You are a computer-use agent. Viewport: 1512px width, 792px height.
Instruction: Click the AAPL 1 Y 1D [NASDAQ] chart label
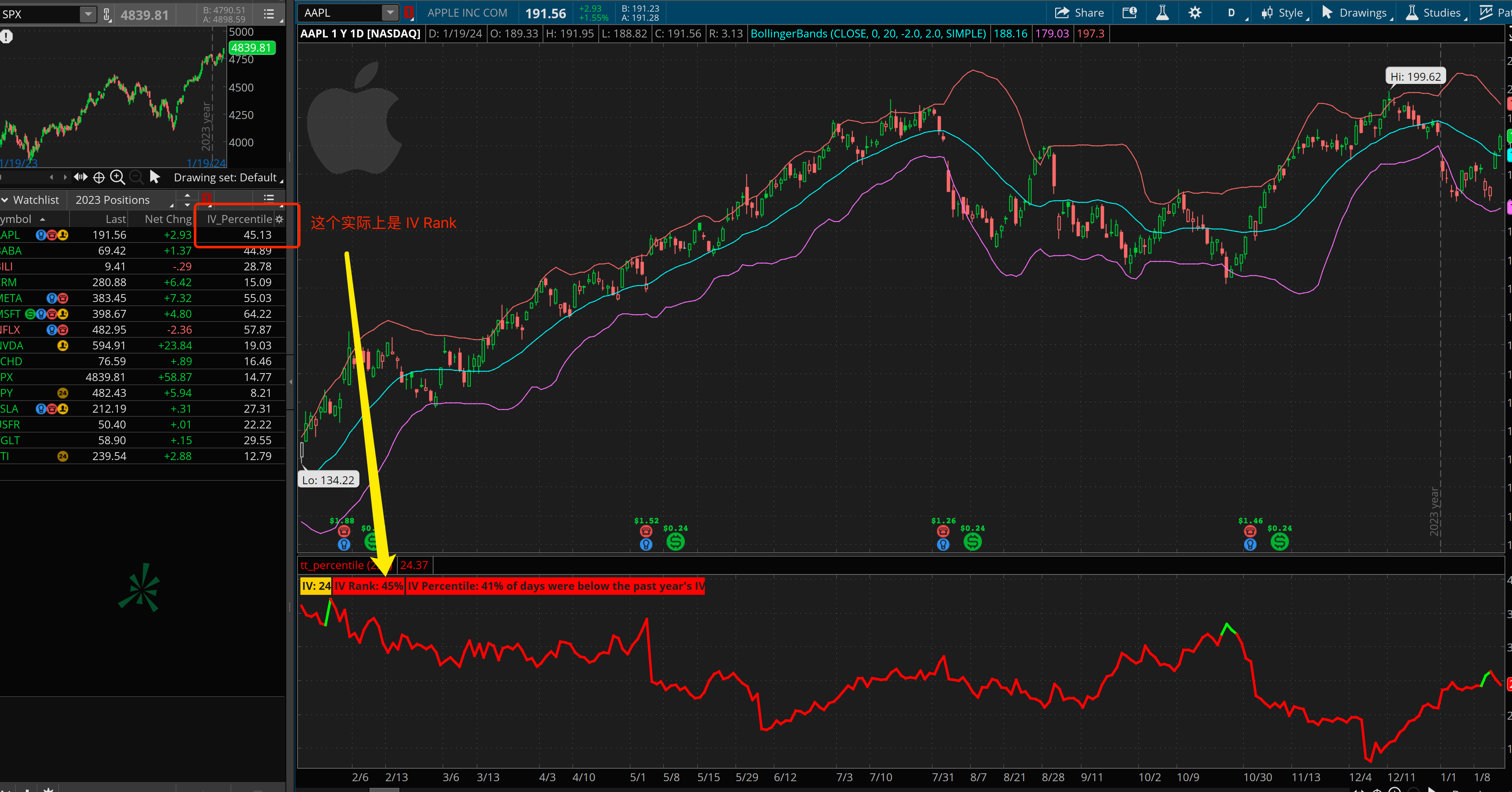point(360,33)
